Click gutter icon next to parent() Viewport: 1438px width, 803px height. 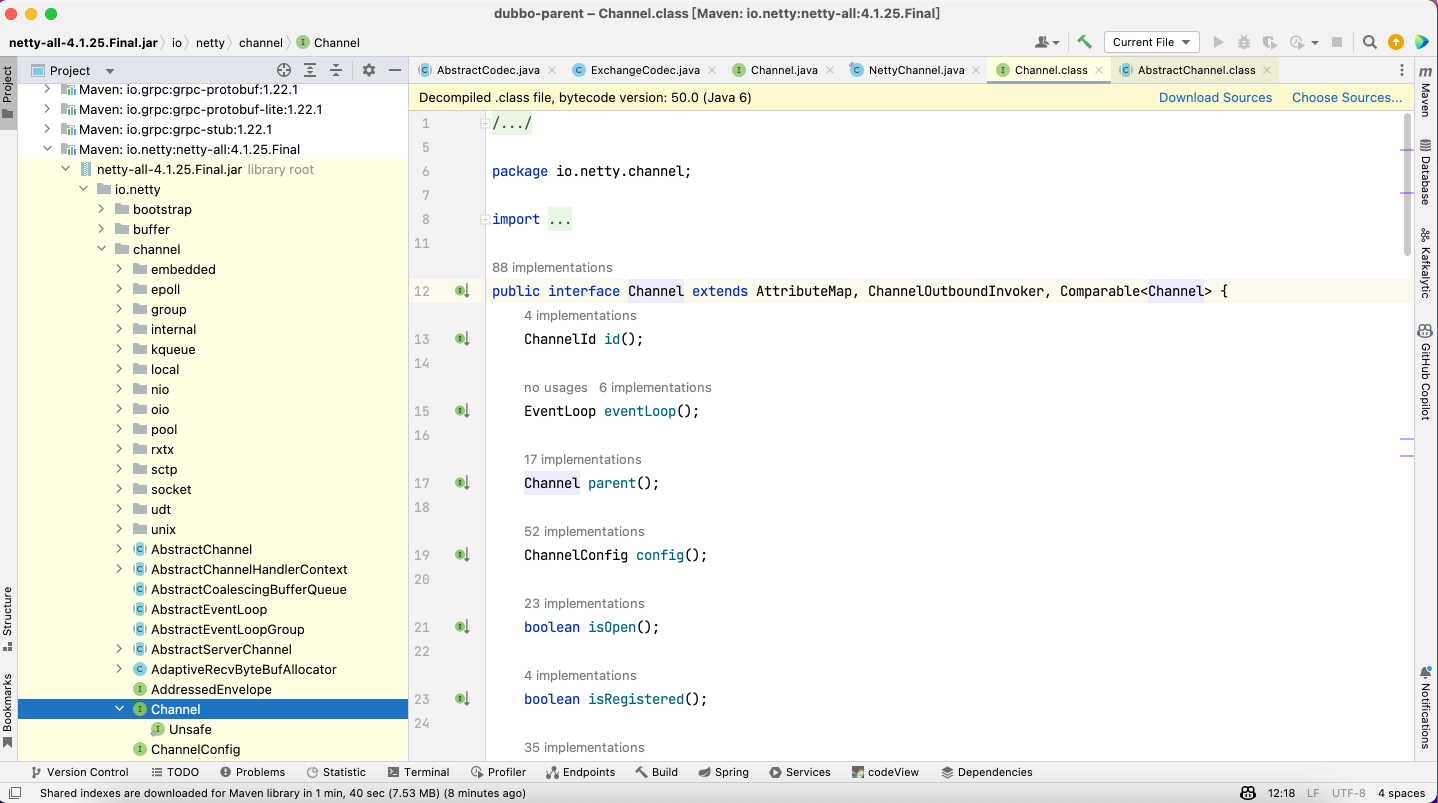click(462, 483)
